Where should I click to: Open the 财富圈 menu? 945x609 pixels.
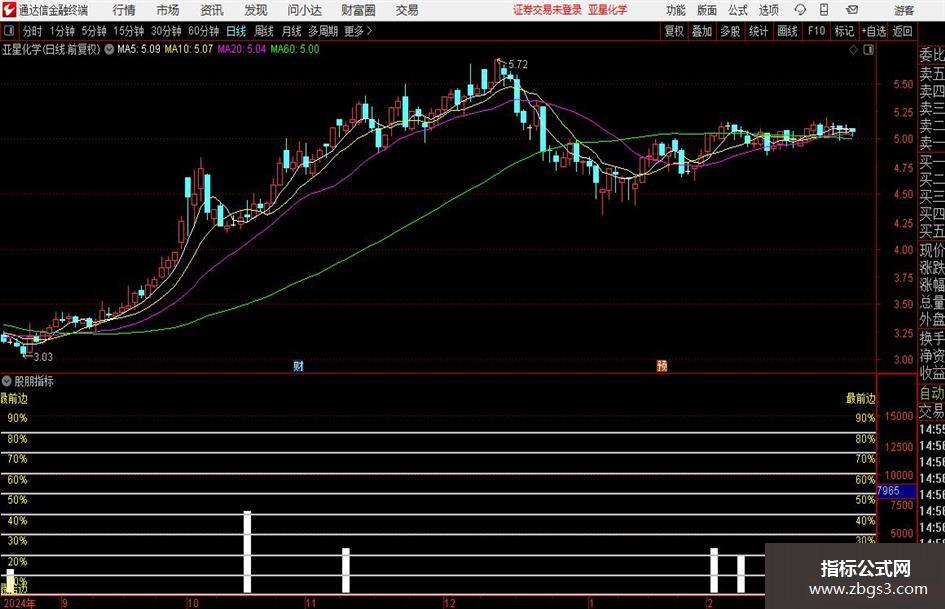pos(358,10)
